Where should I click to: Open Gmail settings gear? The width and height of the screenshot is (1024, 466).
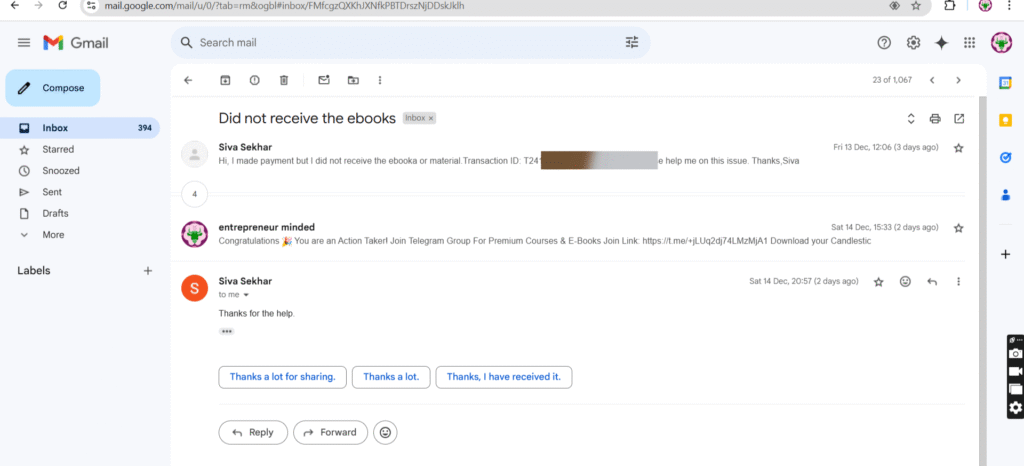click(x=913, y=43)
